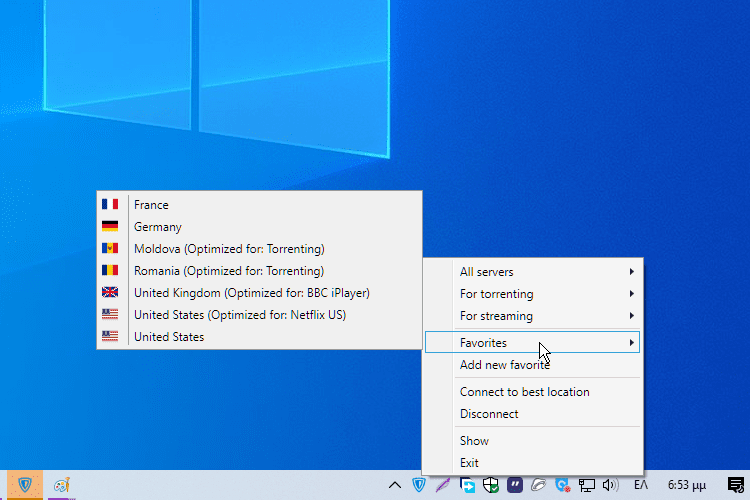
Task: Click the dark purple quote-mark tray icon
Action: pos(515,485)
